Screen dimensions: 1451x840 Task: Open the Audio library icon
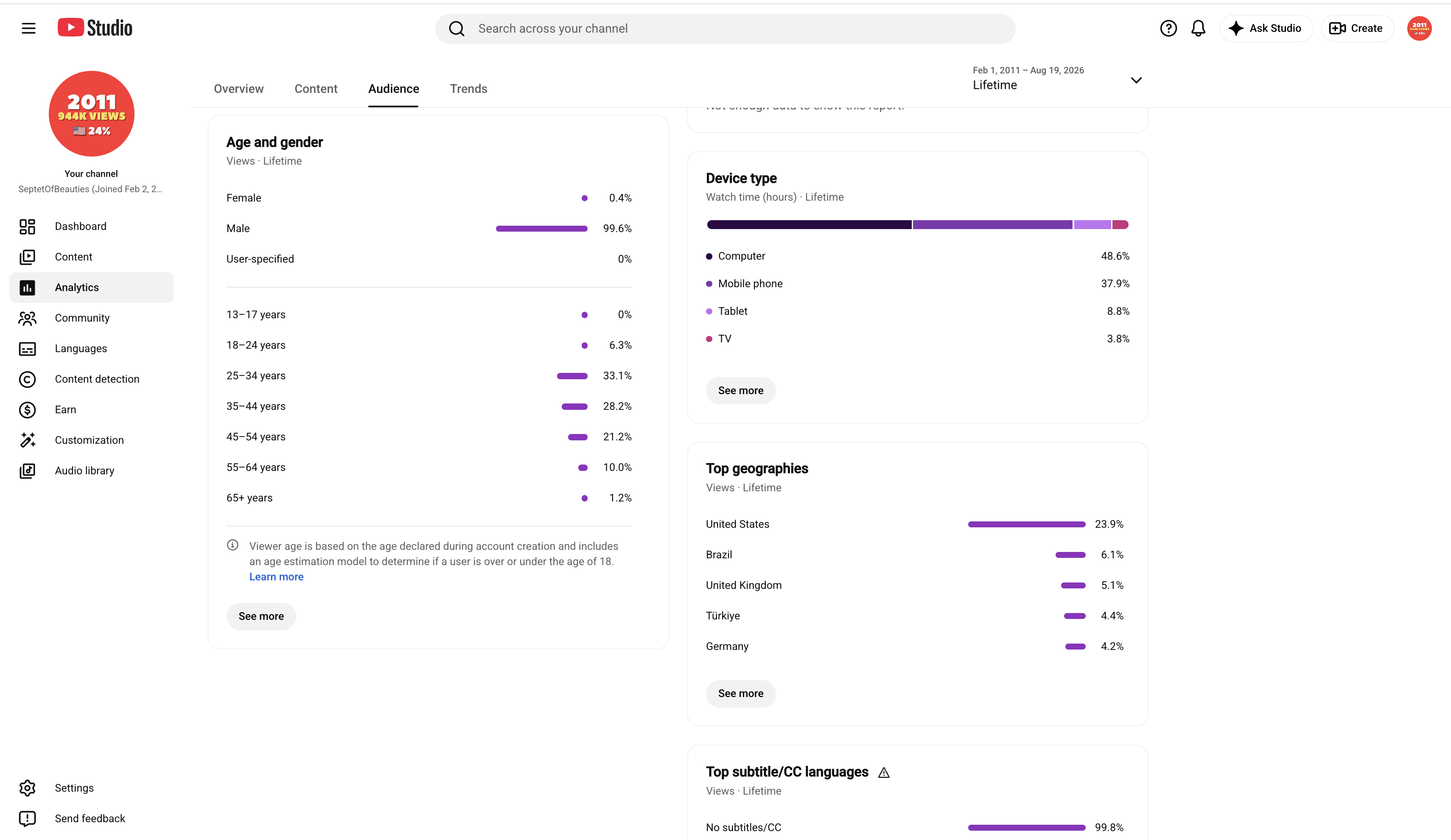coord(27,470)
